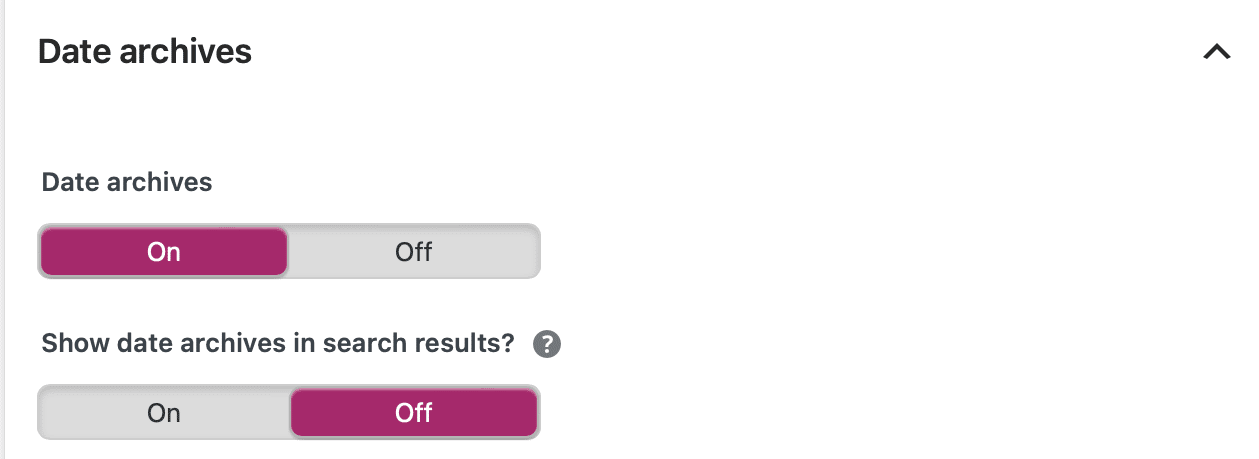Turn Date archives On
Screen dimensions: 1259x459
pos(164,251)
